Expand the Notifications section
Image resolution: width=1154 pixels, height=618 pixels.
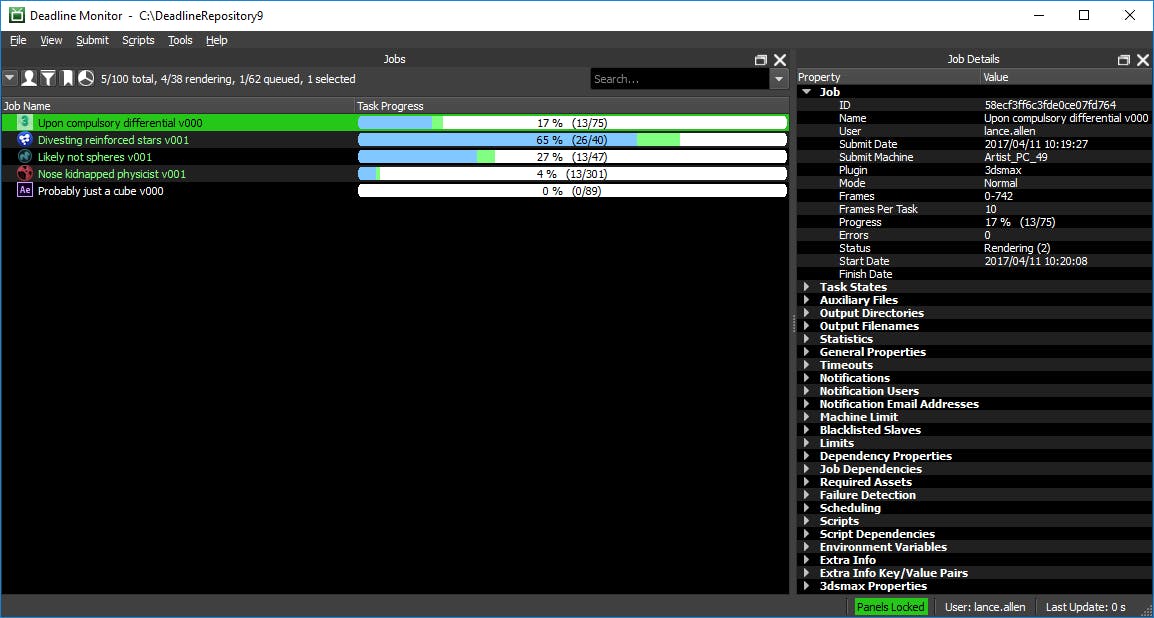pyautogui.click(x=807, y=378)
